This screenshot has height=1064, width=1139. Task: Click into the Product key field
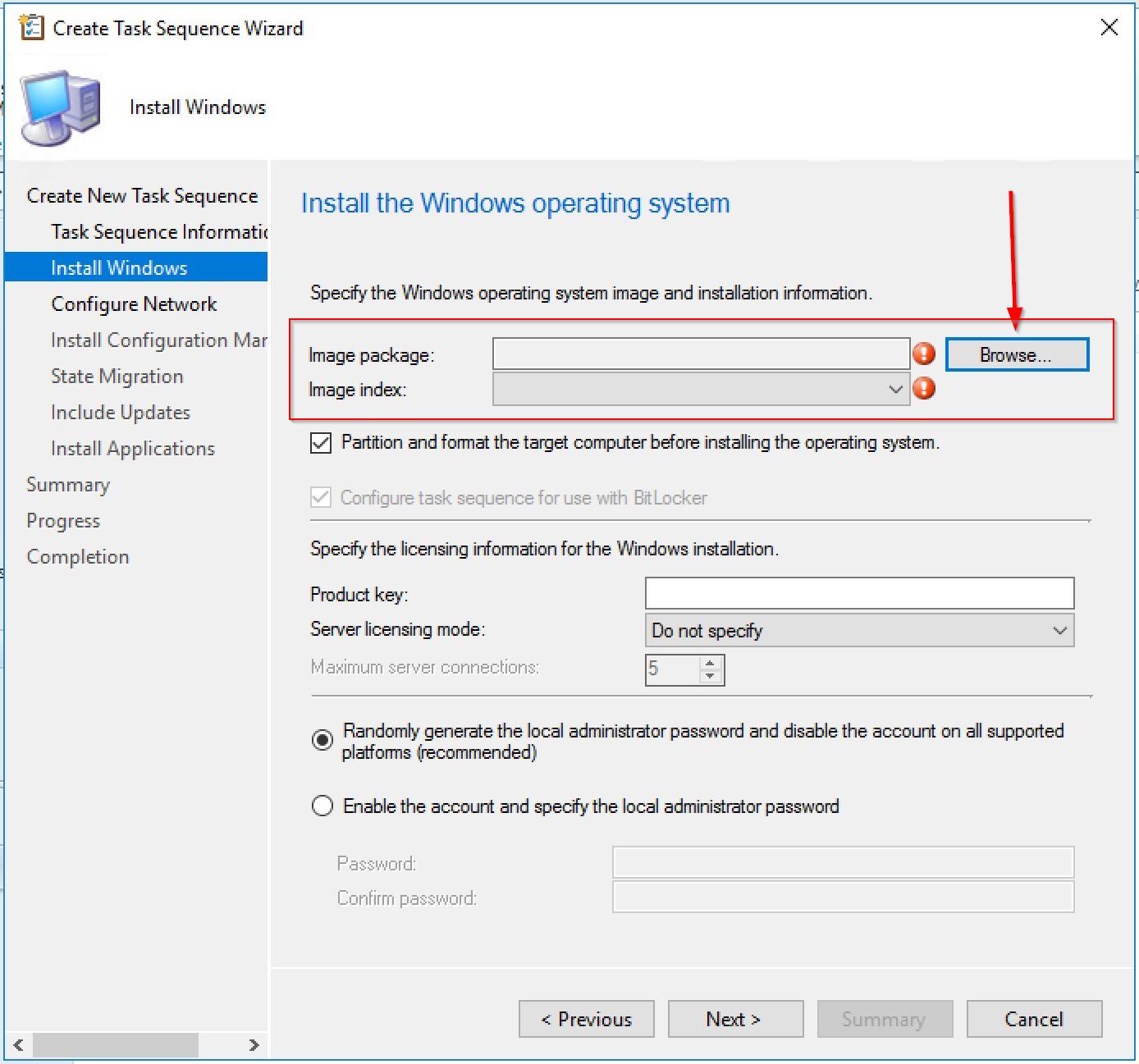(x=858, y=593)
